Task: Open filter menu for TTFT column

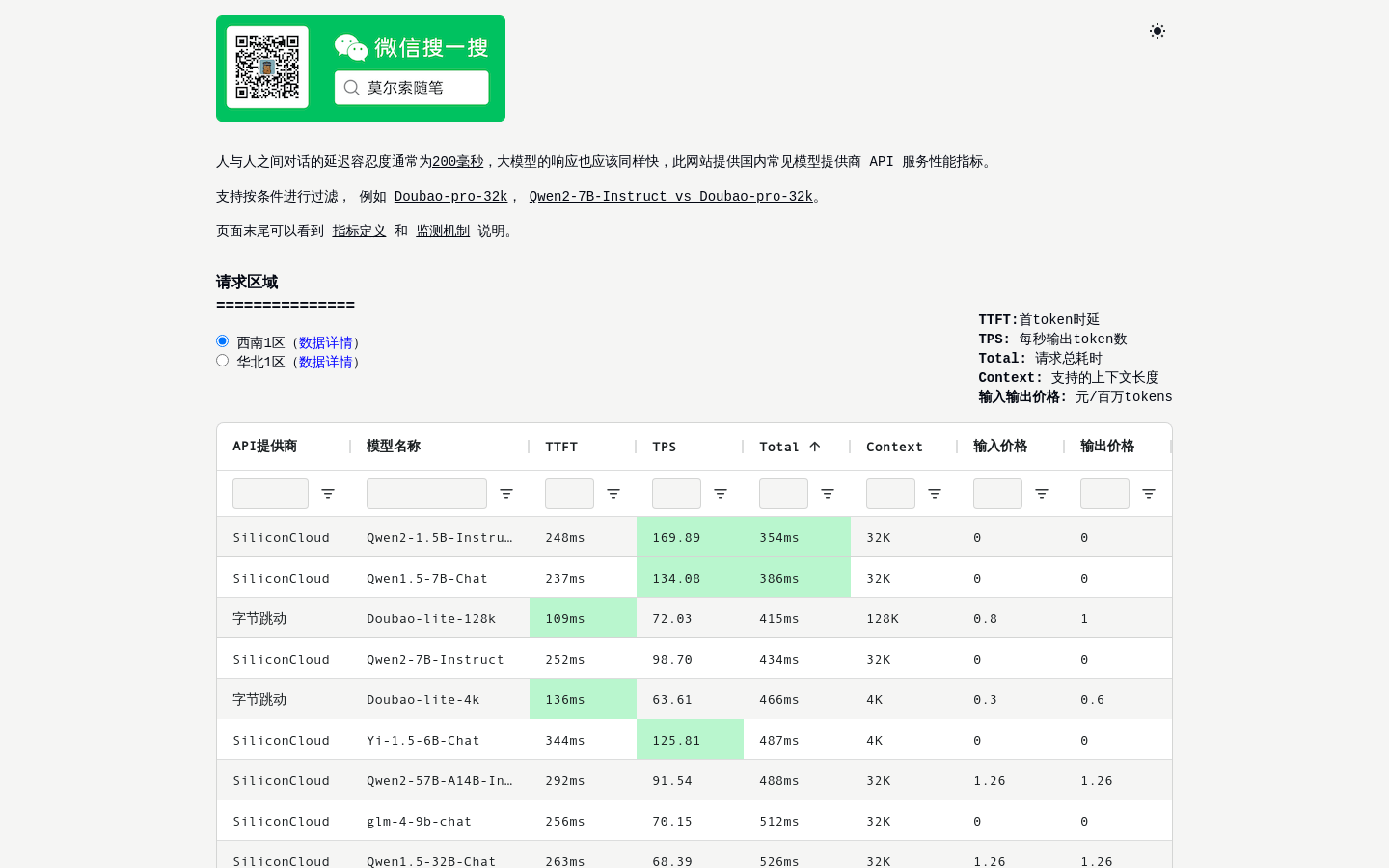Action: coord(613,494)
